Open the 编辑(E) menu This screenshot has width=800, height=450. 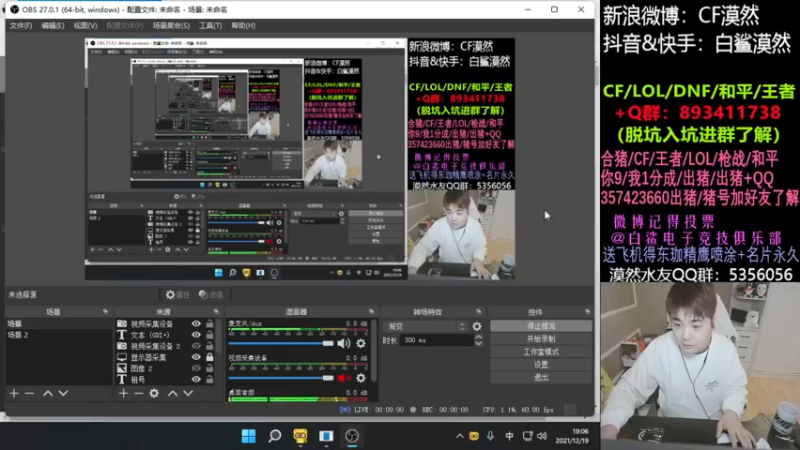(53, 26)
